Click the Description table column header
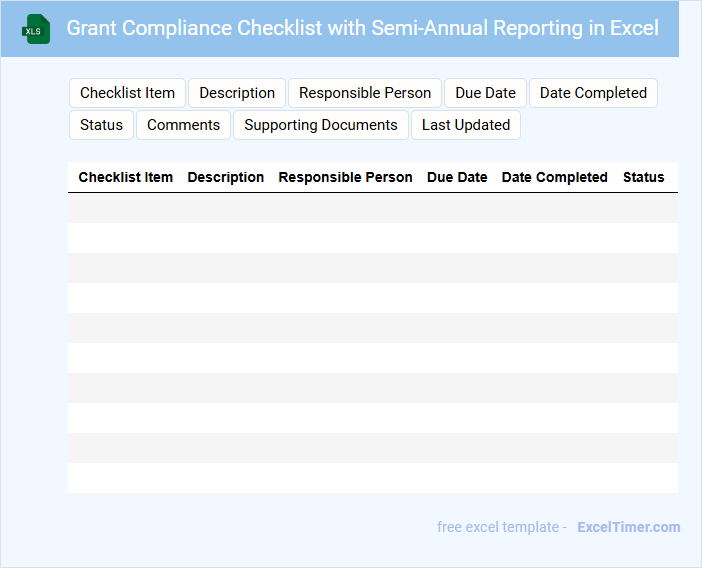 (226, 177)
